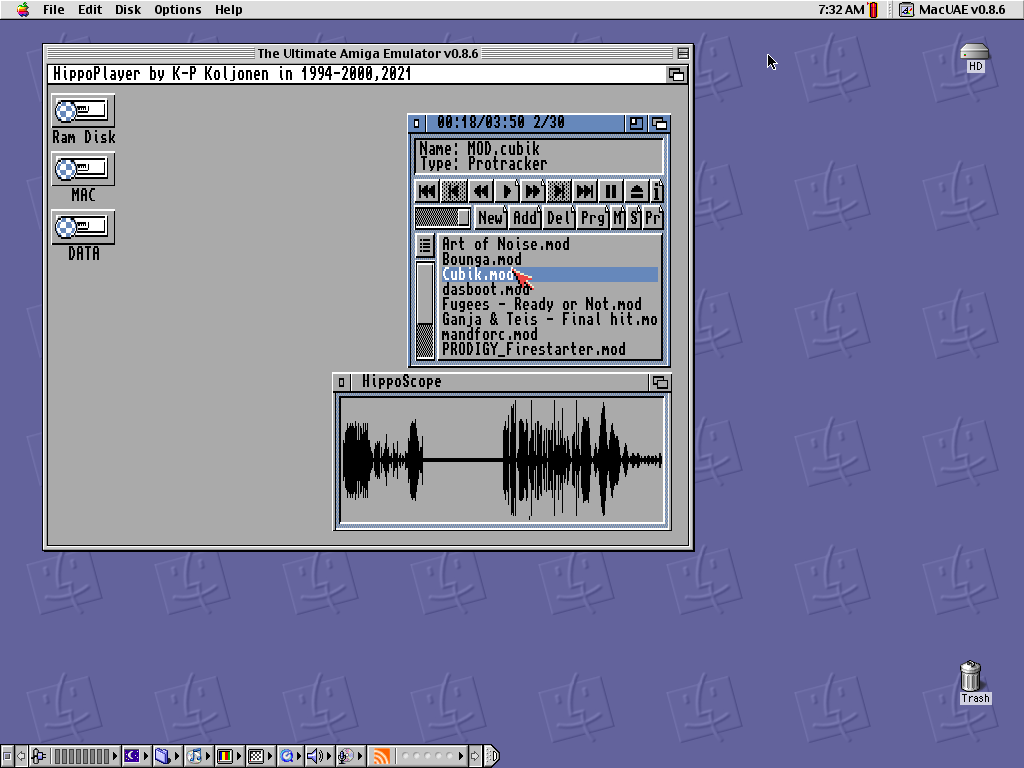This screenshot has height=768, width=1024.
Task: Select the MAC disk icon
Action: (84, 177)
